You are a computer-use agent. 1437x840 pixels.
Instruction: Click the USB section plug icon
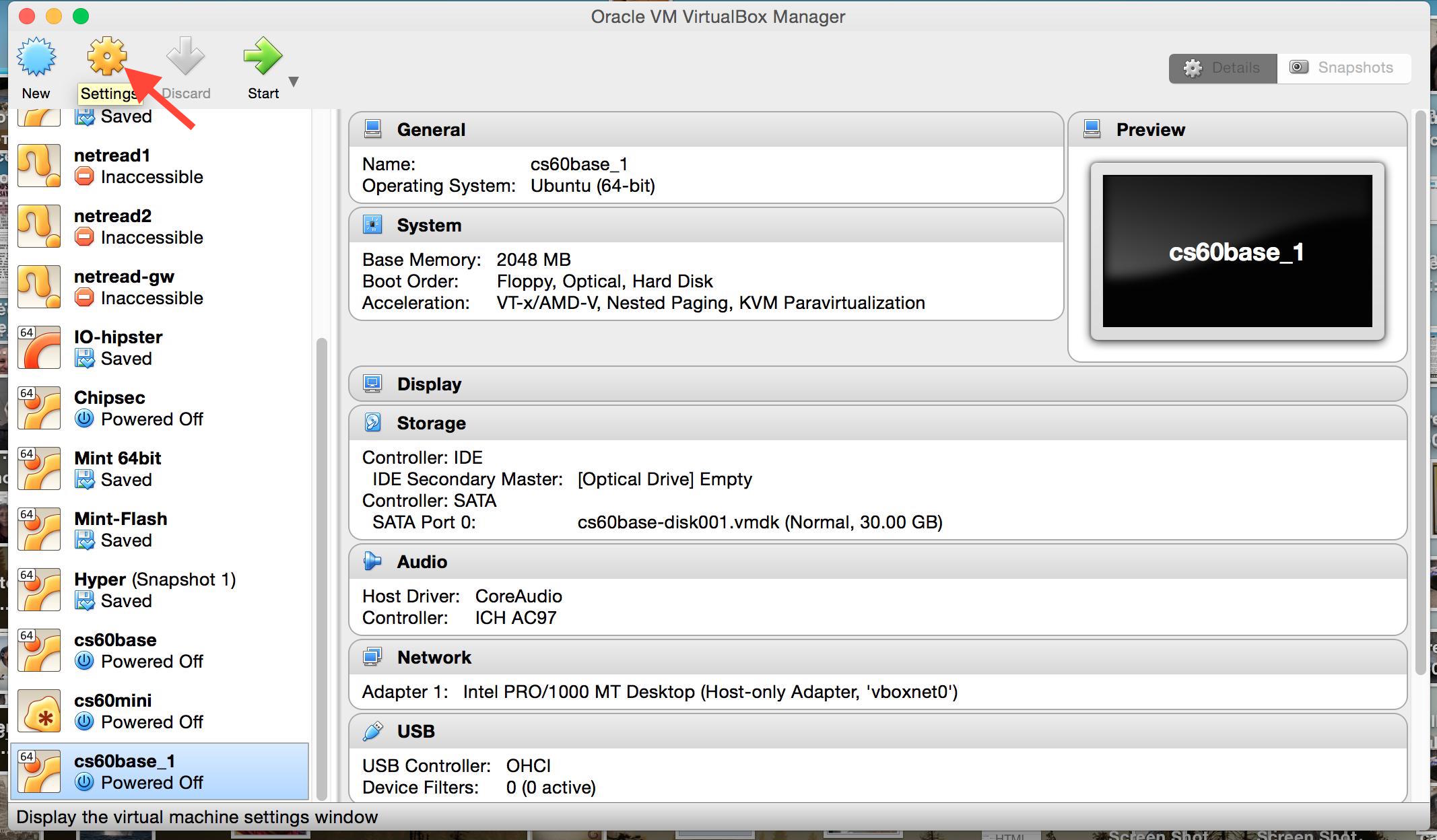coord(372,731)
